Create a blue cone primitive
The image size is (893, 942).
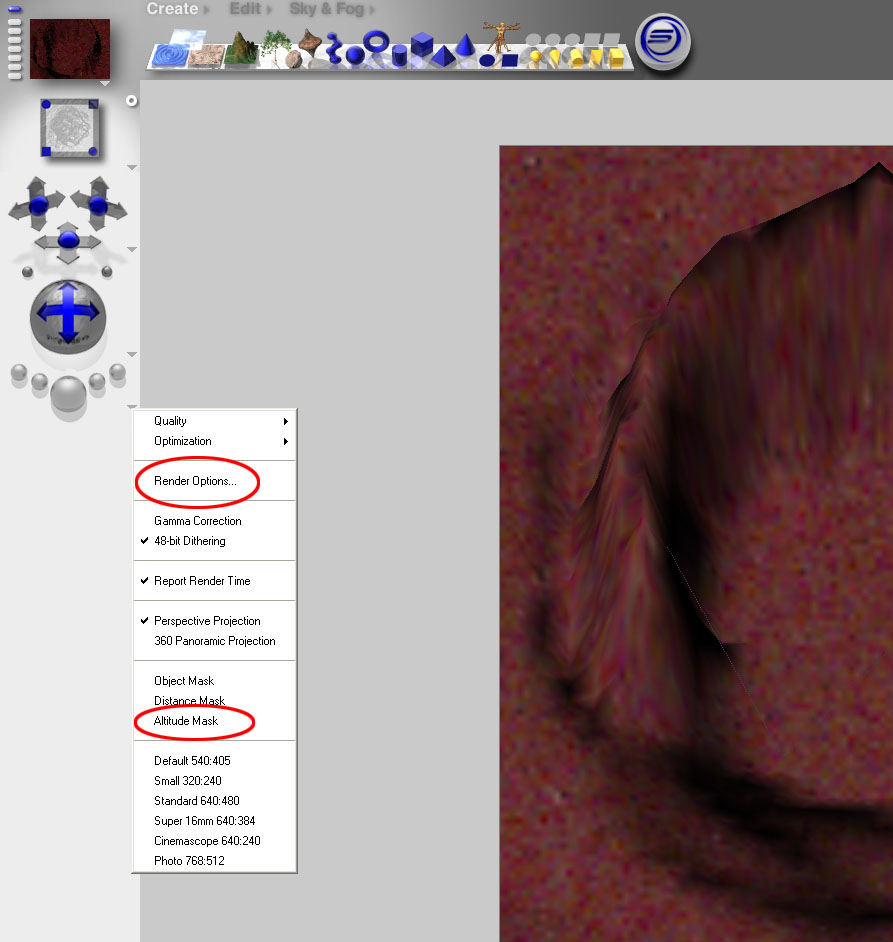465,44
